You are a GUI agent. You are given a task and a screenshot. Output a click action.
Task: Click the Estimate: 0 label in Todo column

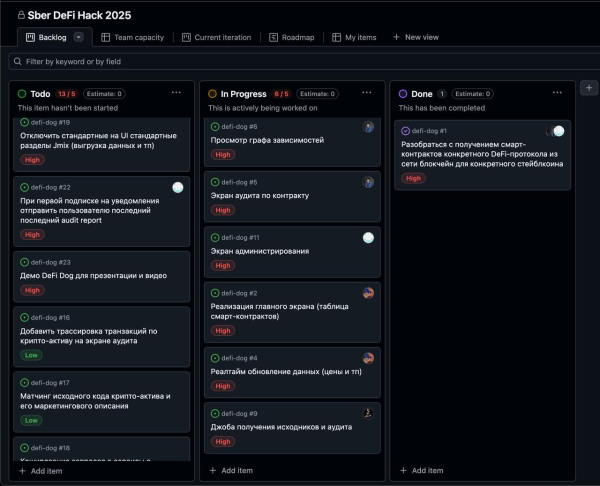click(x=104, y=94)
